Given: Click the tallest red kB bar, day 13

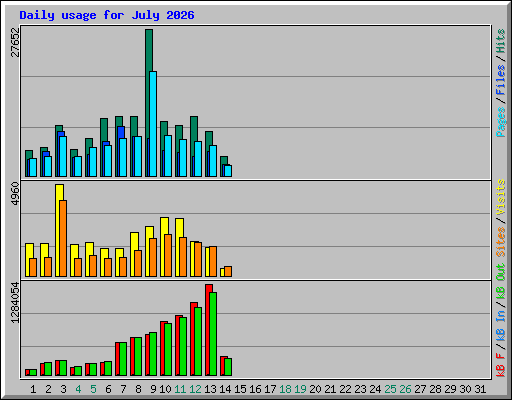Looking at the screenshot, I should (x=209, y=330).
